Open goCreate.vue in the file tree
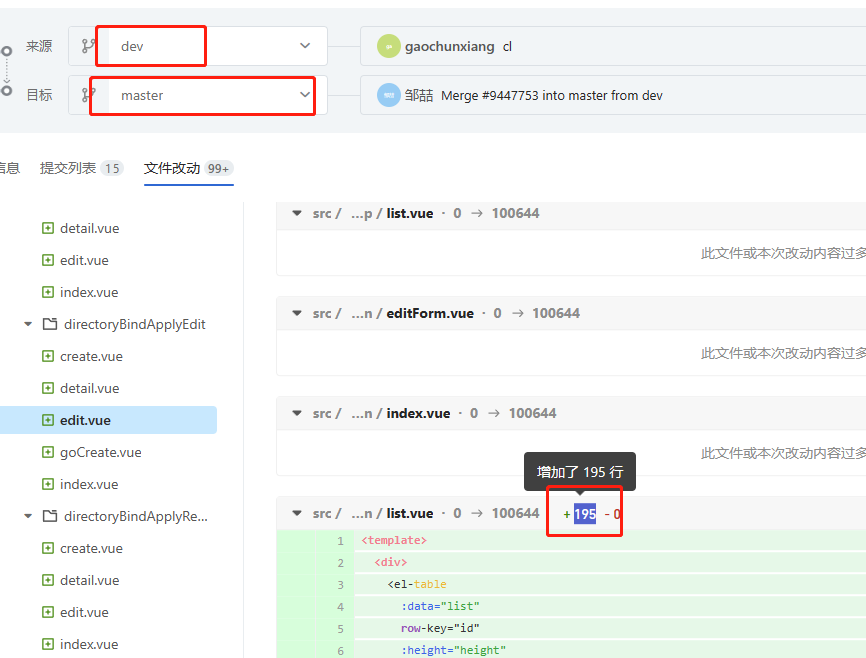Screen dimensions: 866x658 pyautogui.click(x=101, y=452)
